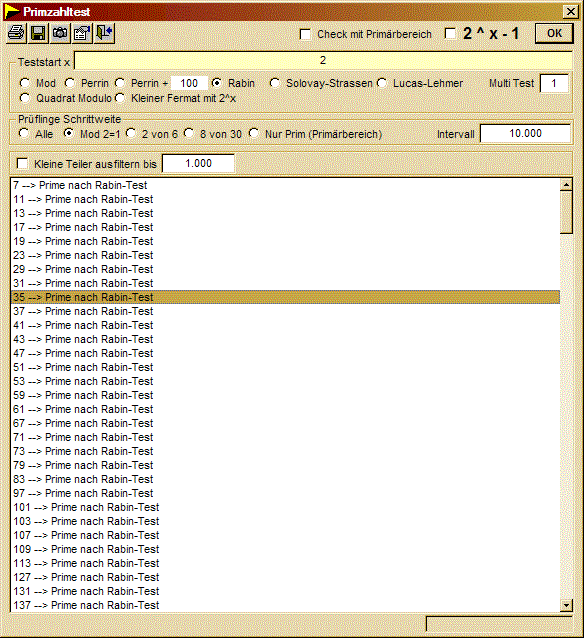Click the printer icon in toolbar
584x638 pixels.
pyautogui.click(x=17, y=33)
